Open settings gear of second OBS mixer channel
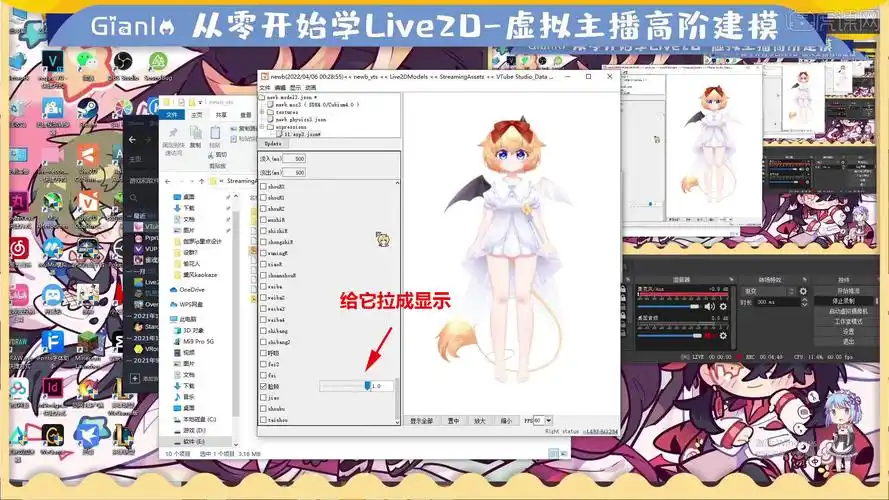The image size is (889, 500). pyautogui.click(x=723, y=336)
